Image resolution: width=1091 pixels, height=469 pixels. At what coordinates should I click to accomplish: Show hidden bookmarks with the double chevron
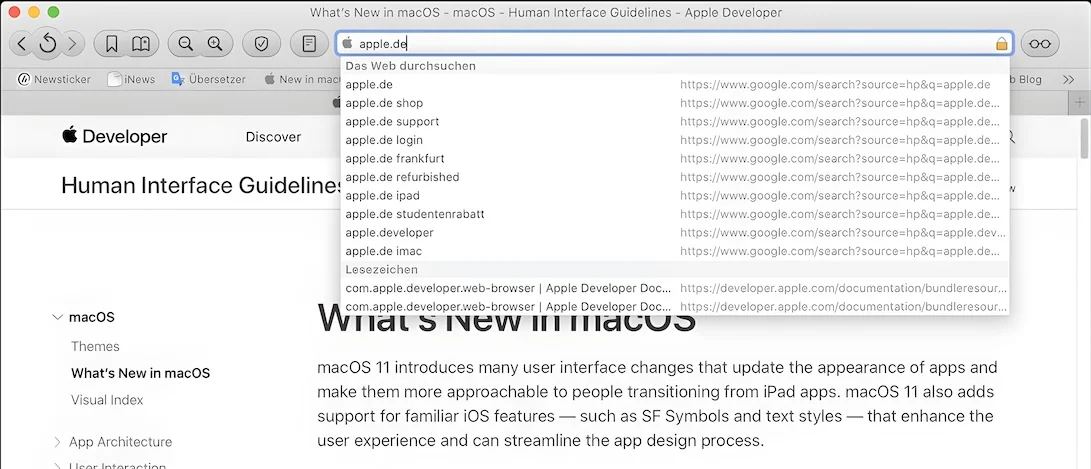tap(1068, 79)
